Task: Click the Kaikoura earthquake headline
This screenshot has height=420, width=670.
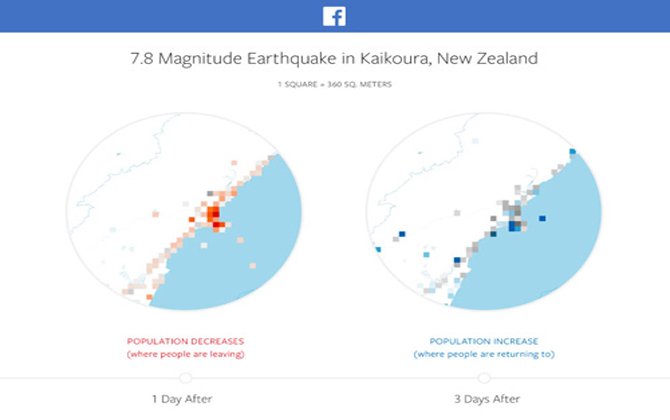Action: (334, 59)
